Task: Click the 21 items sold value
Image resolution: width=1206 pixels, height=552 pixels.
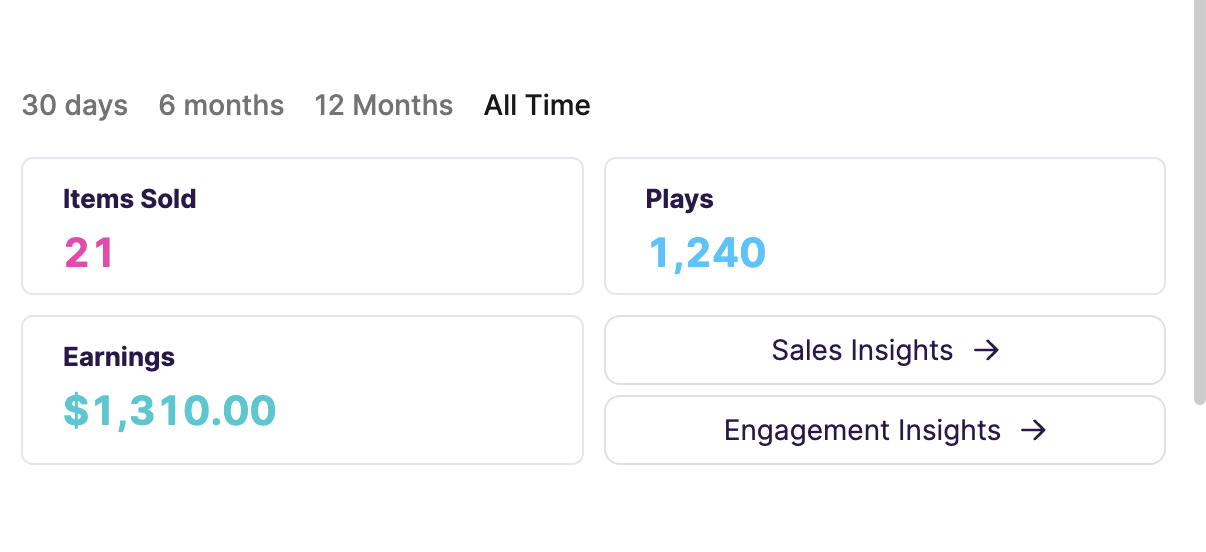Action: (x=90, y=253)
